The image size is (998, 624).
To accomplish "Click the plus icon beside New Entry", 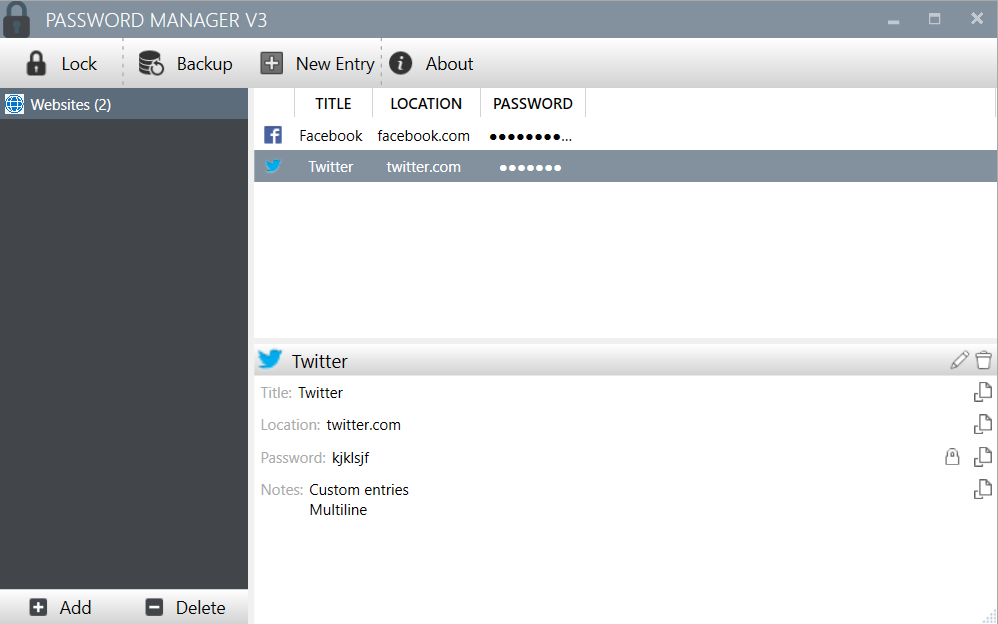I will (x=272, y=64).
